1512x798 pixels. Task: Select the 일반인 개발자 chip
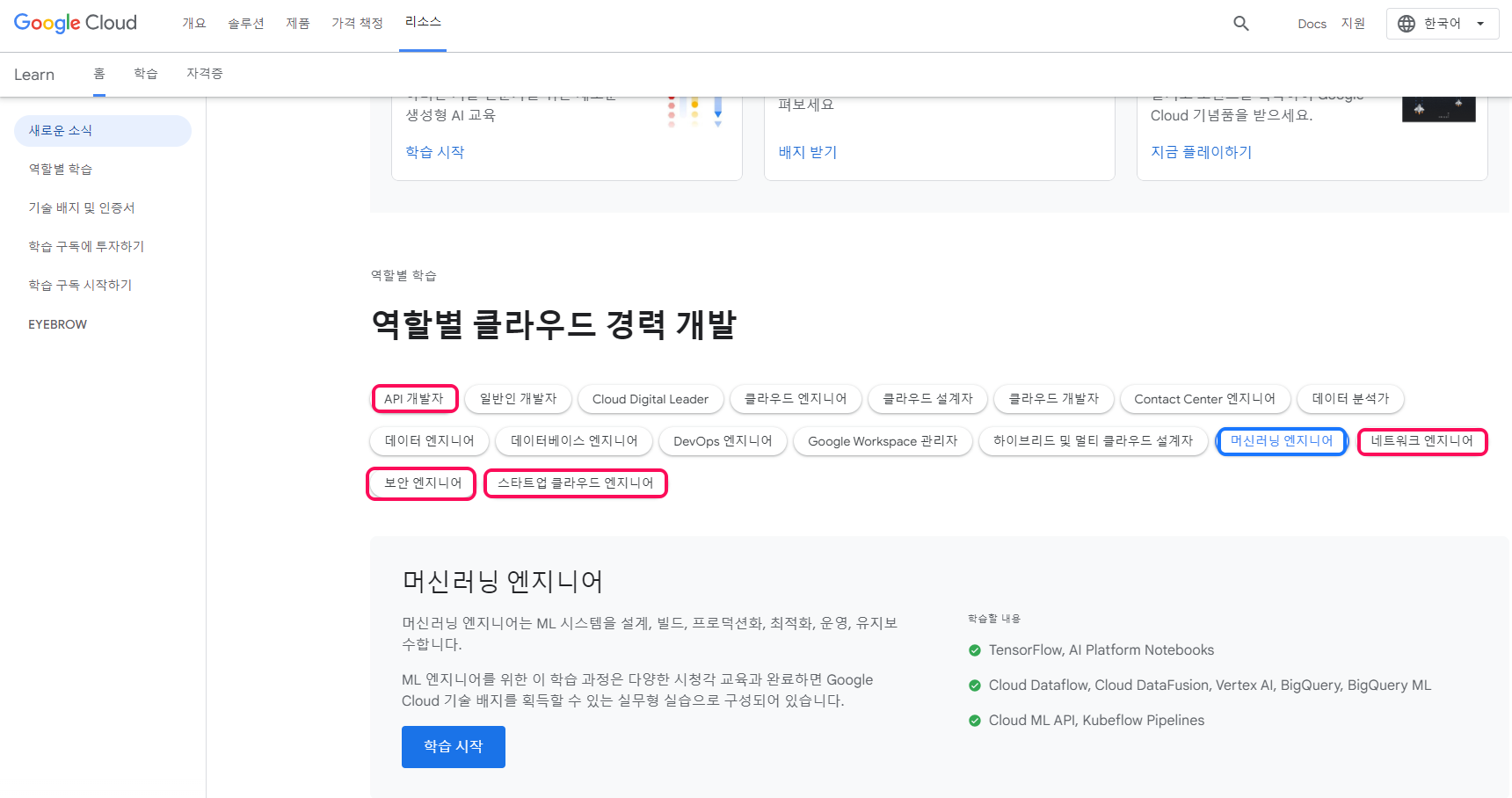tap(519, 399)
